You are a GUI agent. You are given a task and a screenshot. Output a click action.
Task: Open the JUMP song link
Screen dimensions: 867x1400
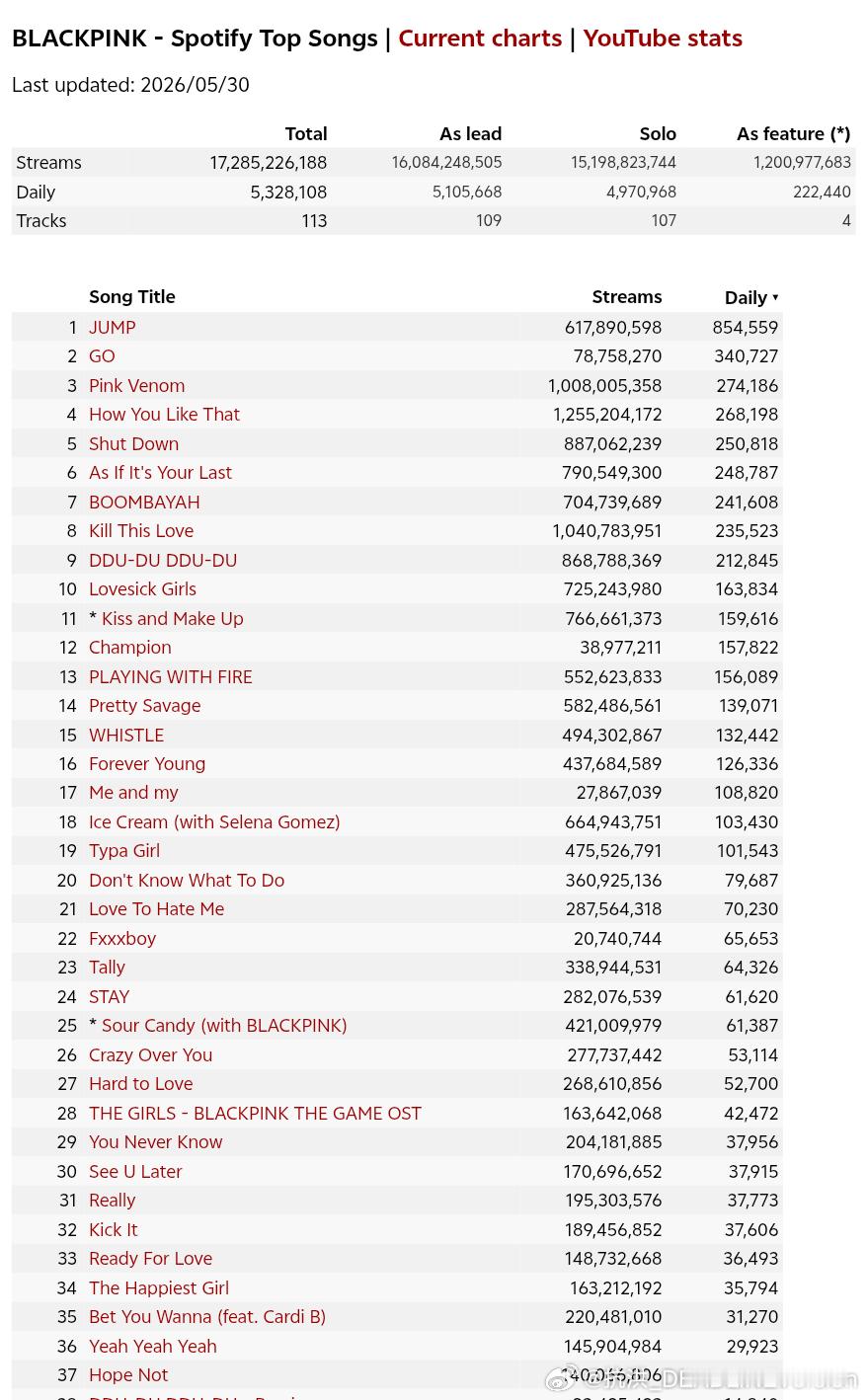pos(113,327)
